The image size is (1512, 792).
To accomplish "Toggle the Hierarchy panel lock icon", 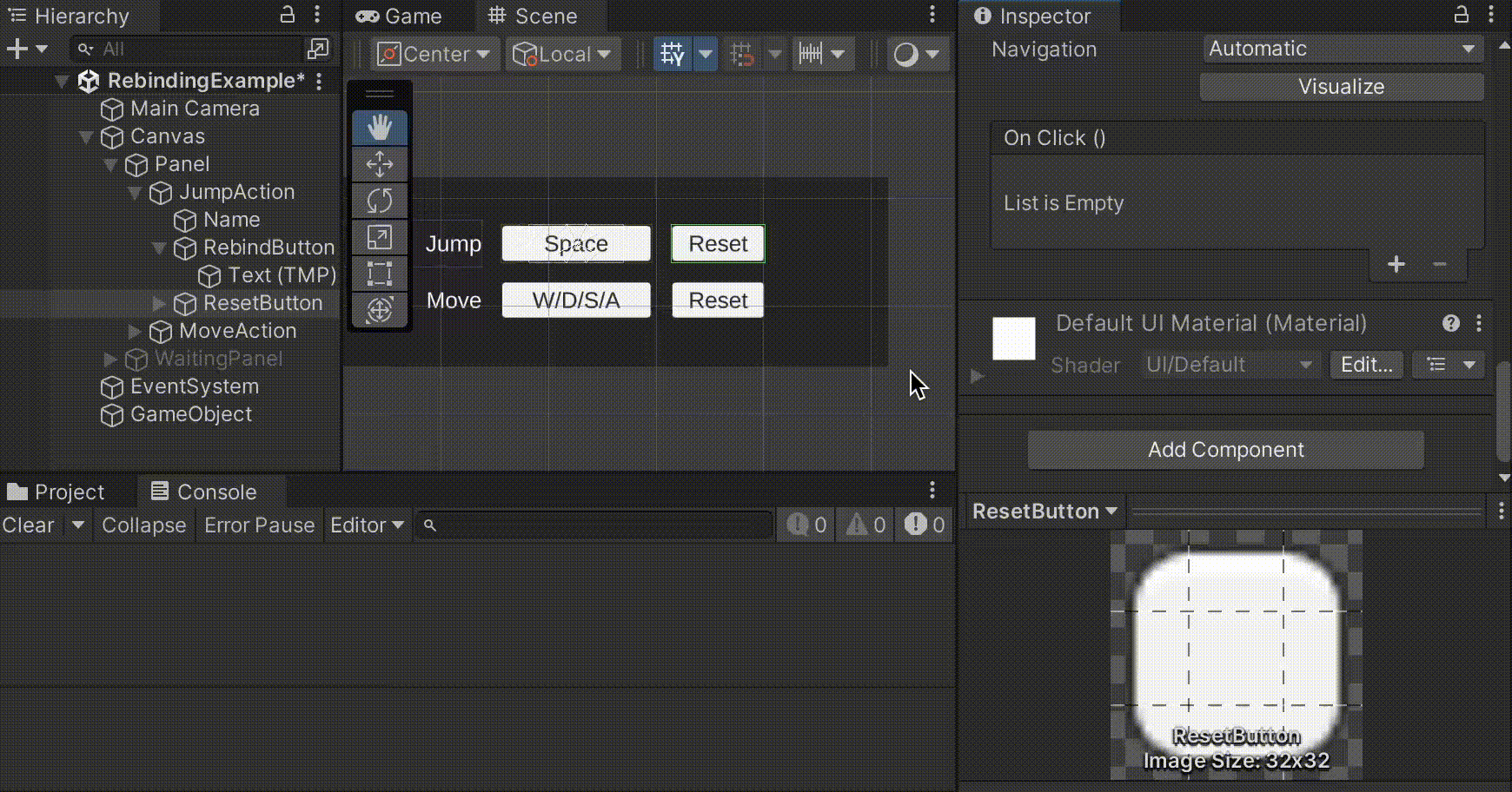I will click(287, 15).
